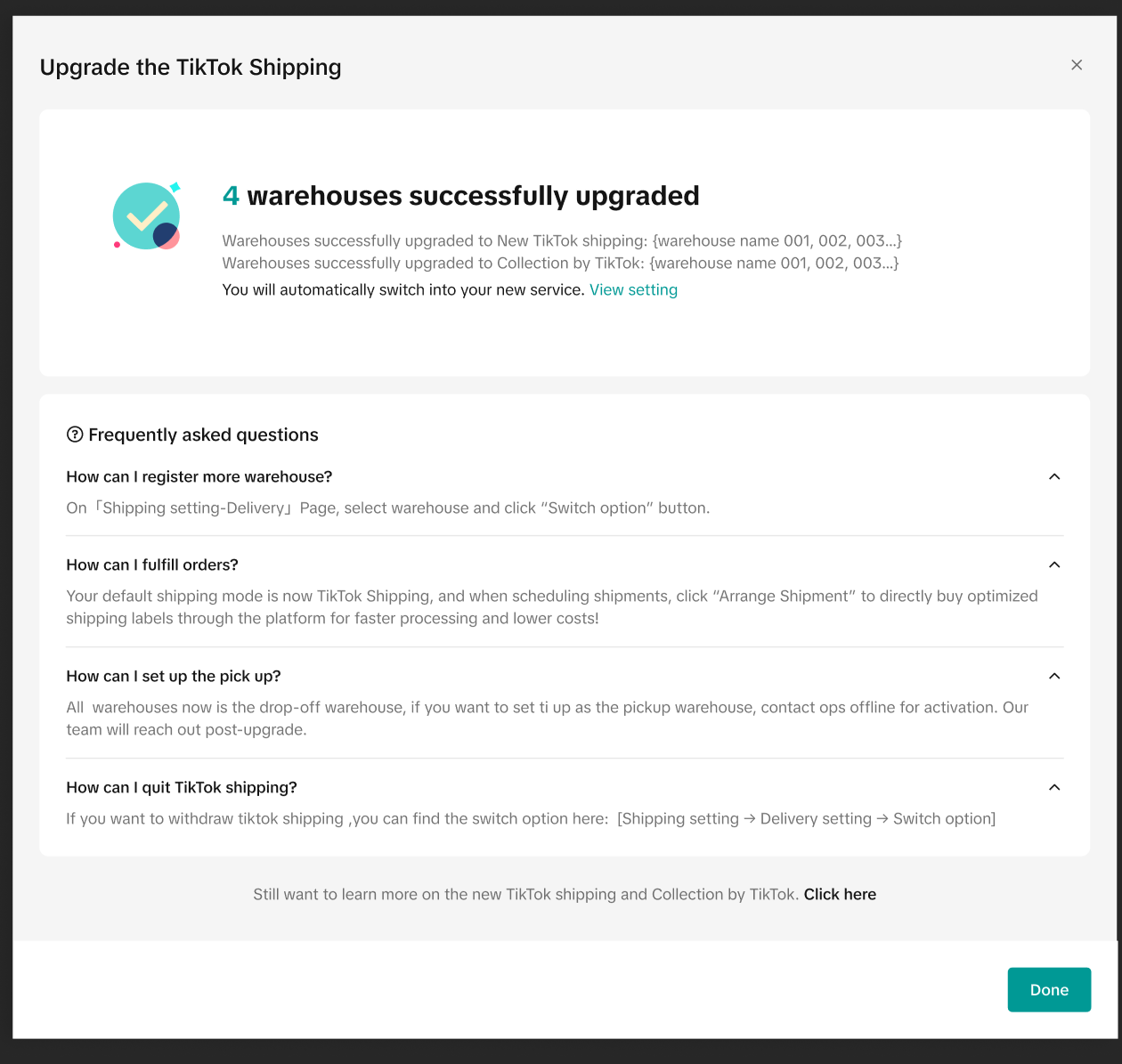The width and height of the screenshot is (1122, 1064).
Task: Click the FAQ question mark icon
Action: pos(75,435)
